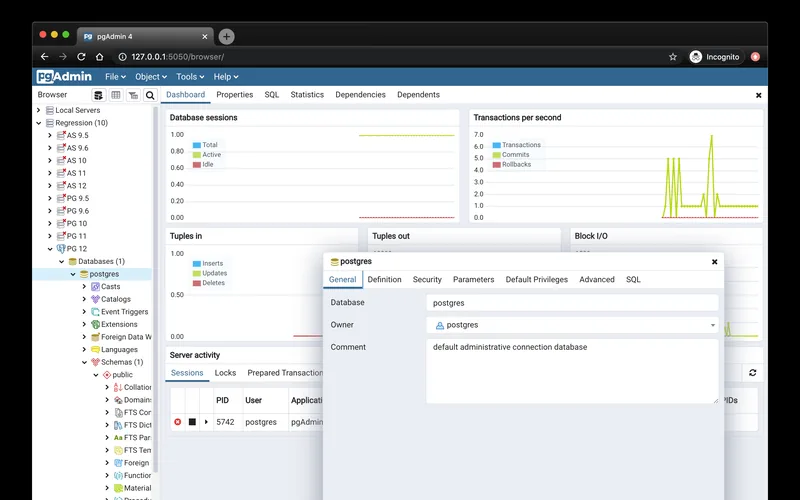Collapse the Regression (10) group

[x=39, y=123]
